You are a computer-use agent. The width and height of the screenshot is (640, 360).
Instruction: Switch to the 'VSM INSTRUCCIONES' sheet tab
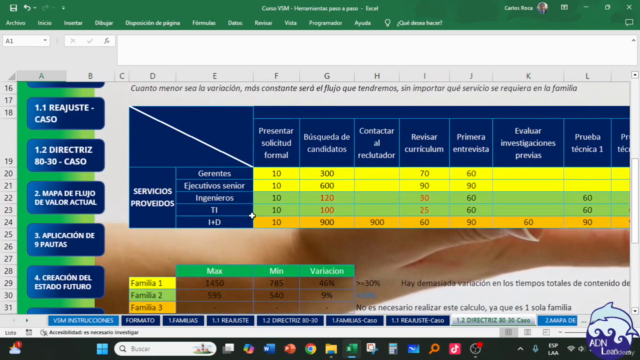coord(83,320)
